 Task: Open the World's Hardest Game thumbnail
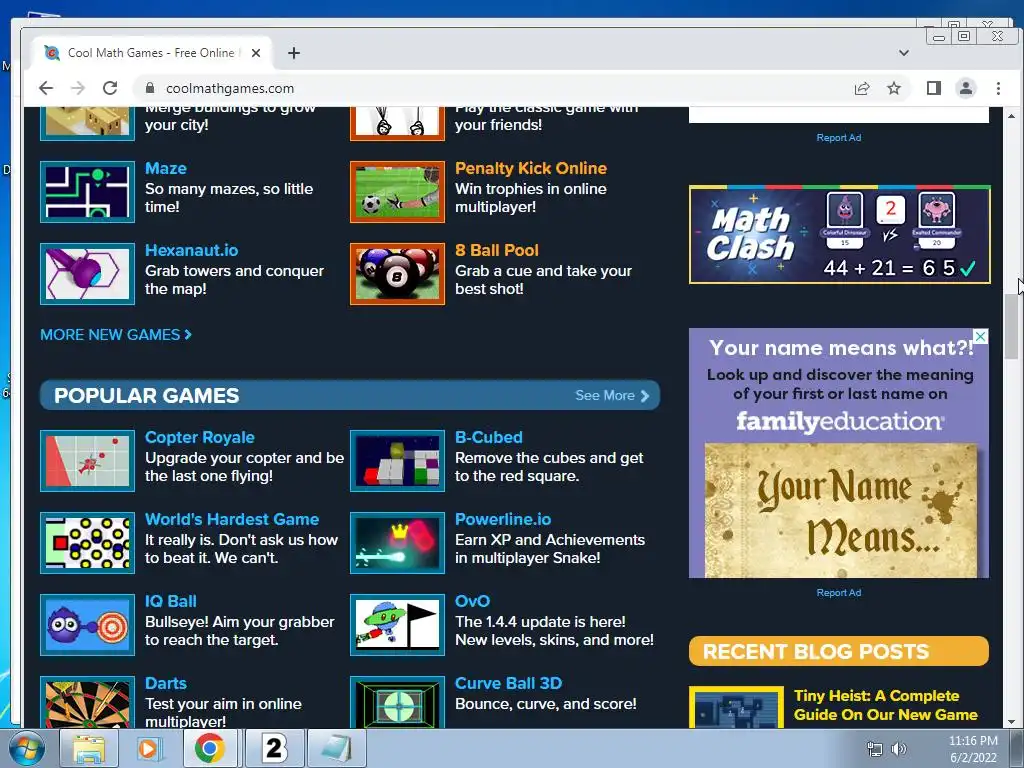click(88, 543)
